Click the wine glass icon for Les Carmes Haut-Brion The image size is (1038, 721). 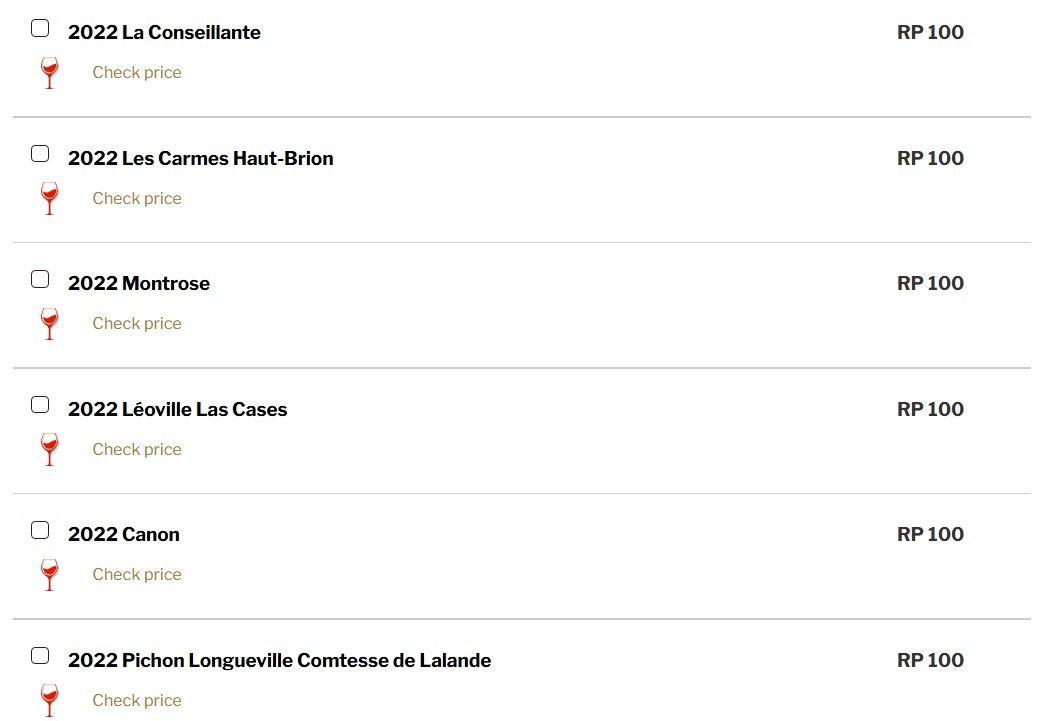tap(49, 198)
